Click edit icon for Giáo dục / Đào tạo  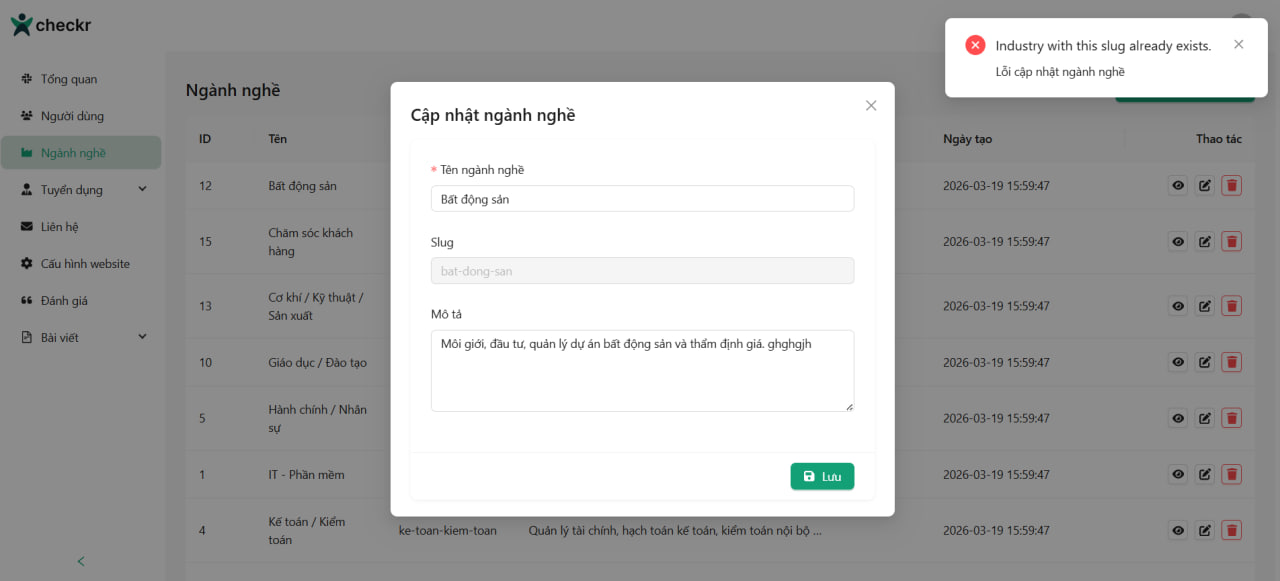coord(1205,362)
